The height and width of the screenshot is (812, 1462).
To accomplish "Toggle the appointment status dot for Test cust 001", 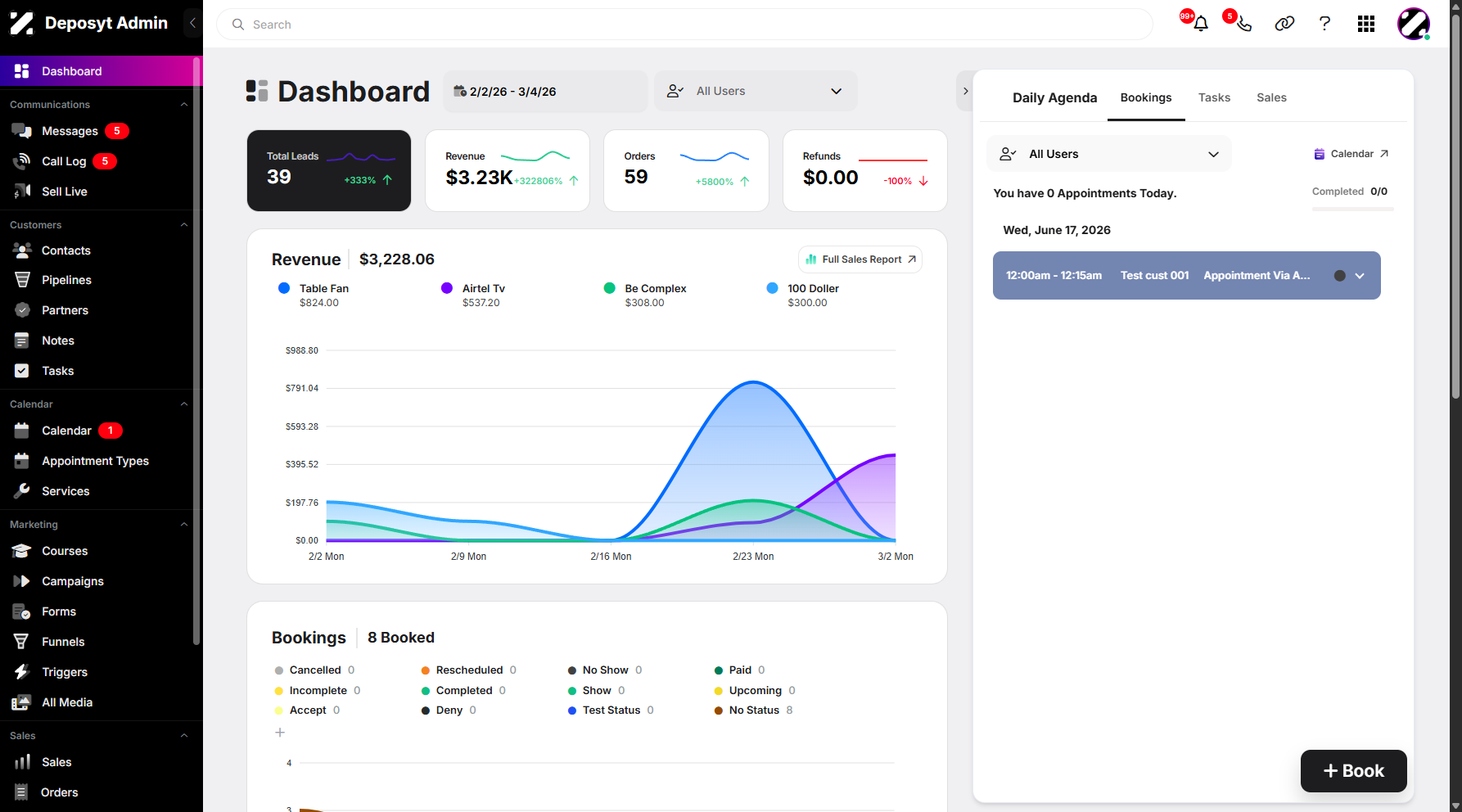I will (1340, 276).
